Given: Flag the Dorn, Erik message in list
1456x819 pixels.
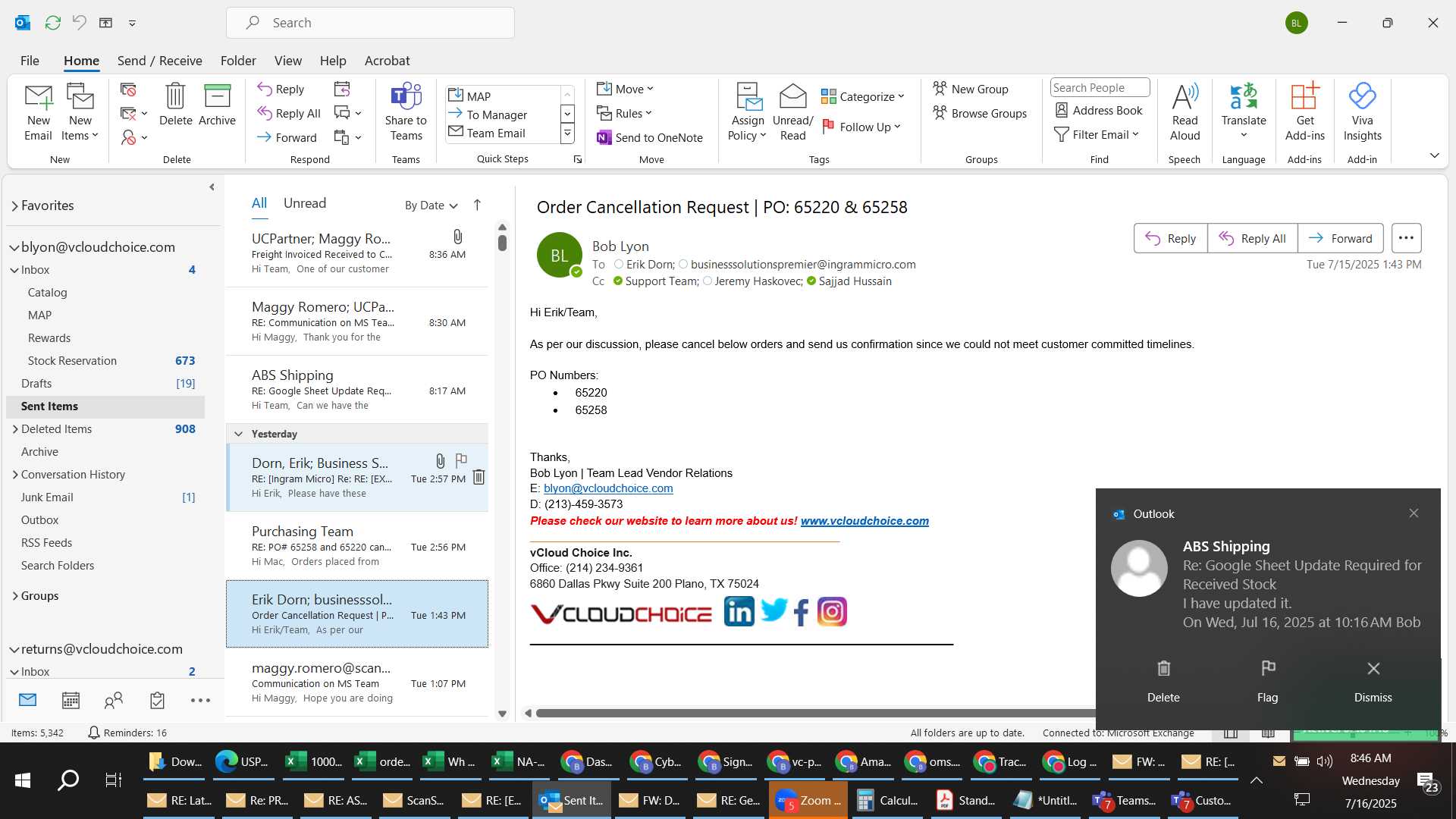Looking at the screenshot, I should [461, 460].
